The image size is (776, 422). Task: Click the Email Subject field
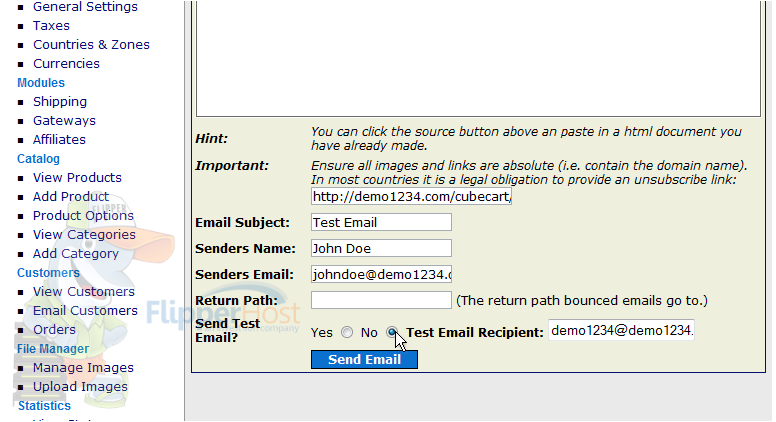[x=381, y=222]
